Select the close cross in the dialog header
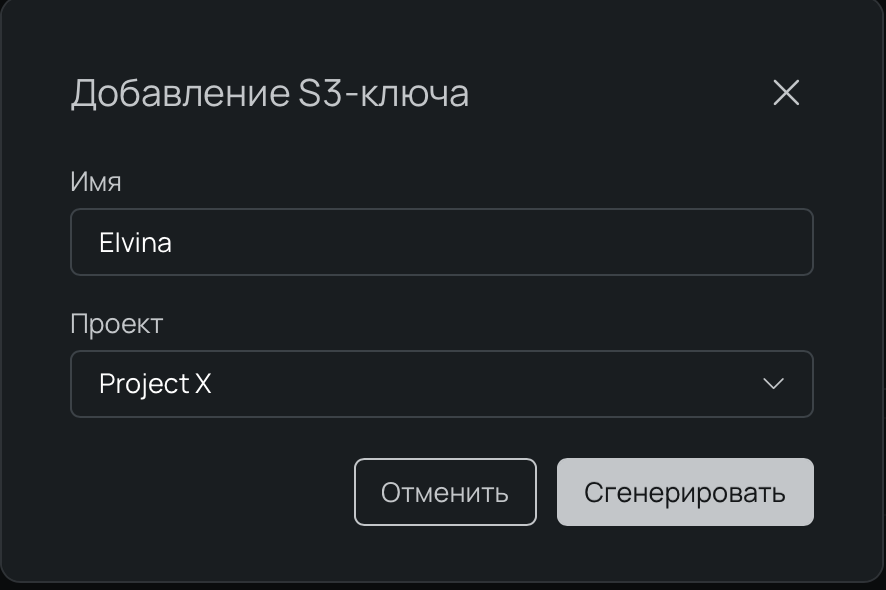This screenshot has height=590, width=886. 786,94
